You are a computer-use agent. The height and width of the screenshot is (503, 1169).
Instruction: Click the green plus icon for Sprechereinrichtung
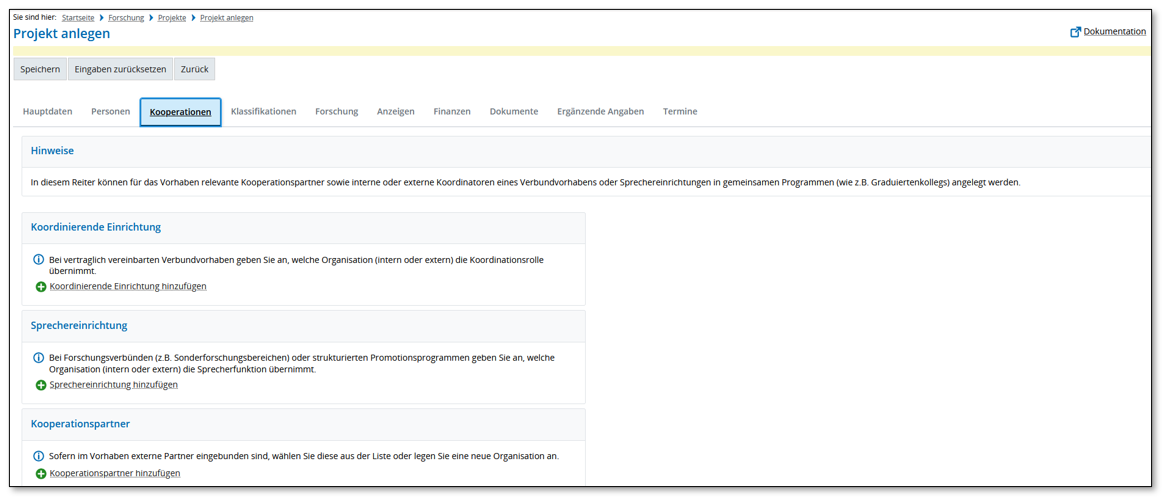tap(41, 385)
